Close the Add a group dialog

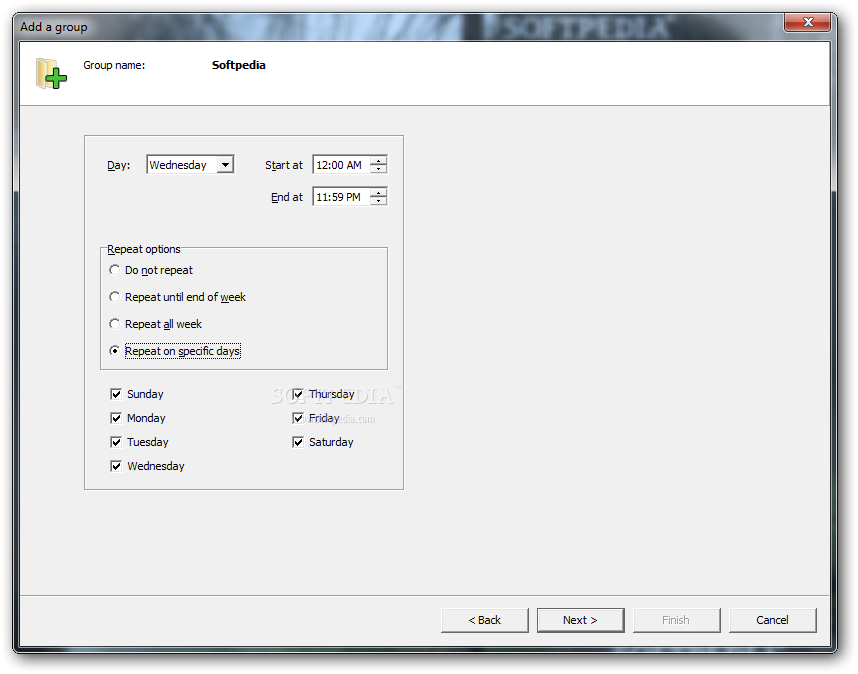[x=808, y=22]
